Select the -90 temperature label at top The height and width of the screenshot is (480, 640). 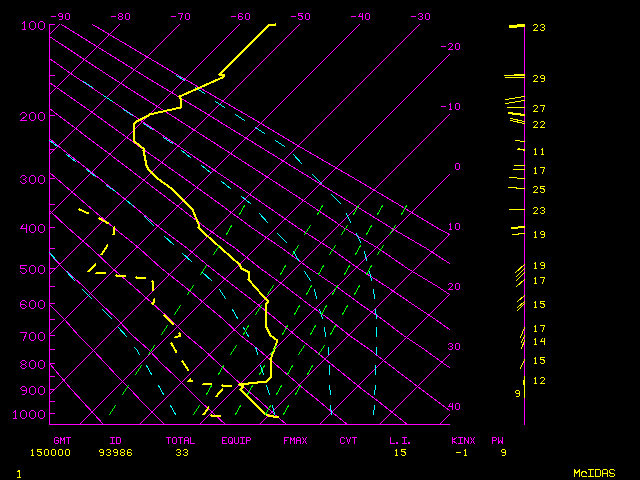coord(61,16)
